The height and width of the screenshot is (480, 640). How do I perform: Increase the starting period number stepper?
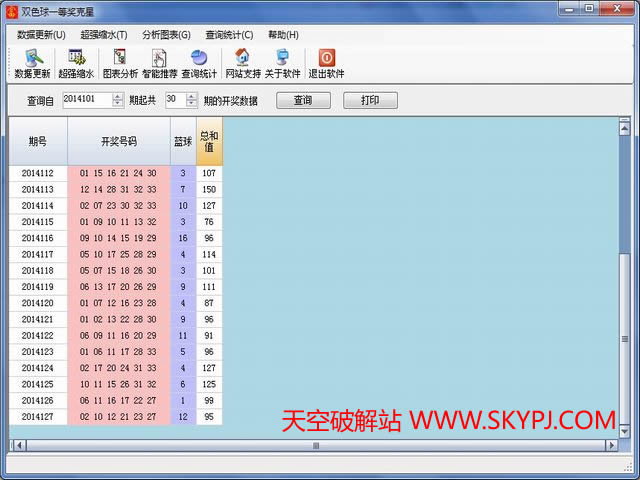(x=120, y=96)
